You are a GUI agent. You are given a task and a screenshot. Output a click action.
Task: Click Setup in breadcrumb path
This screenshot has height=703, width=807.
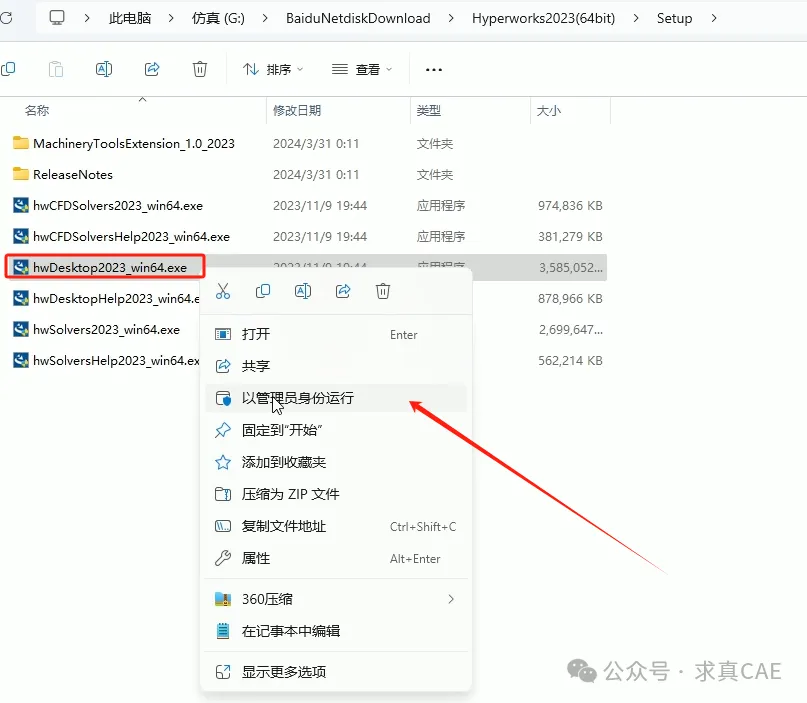point(674,19)
